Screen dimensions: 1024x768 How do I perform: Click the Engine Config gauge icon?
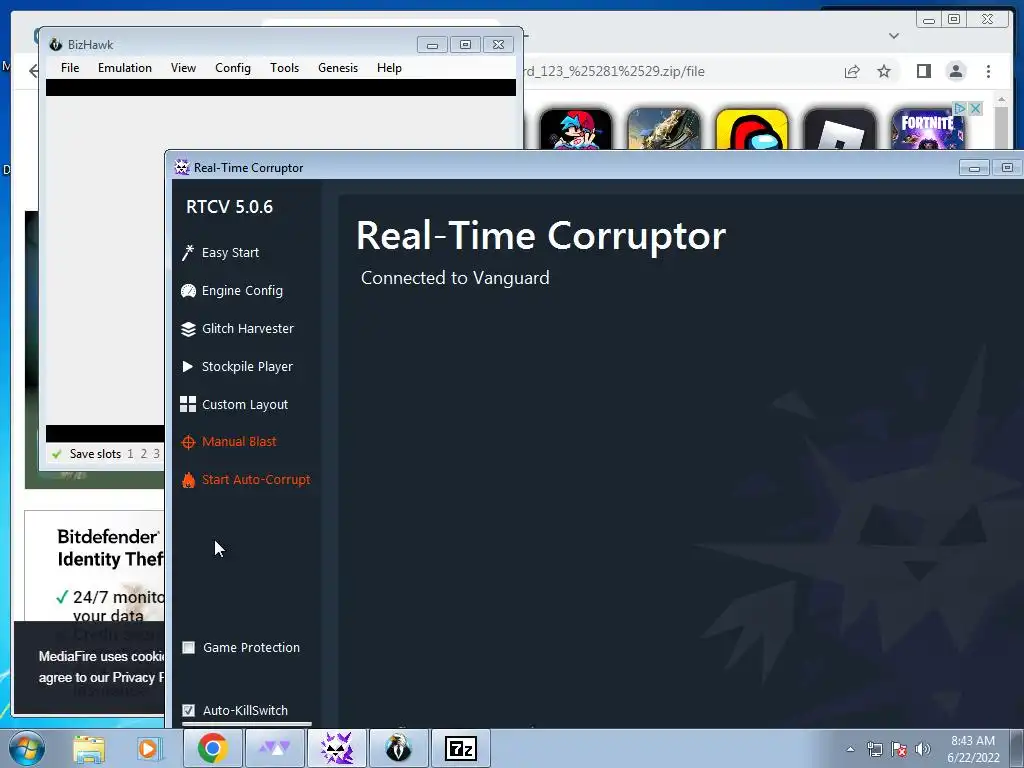coord(188,291)
